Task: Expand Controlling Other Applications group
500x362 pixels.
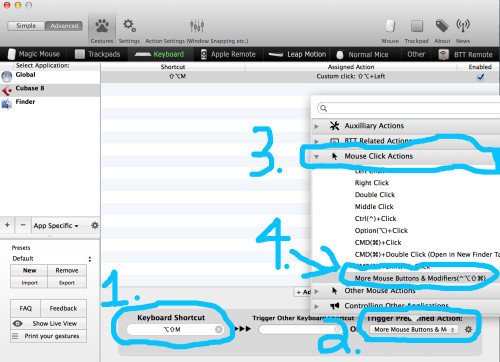Action: pos(317,306)
